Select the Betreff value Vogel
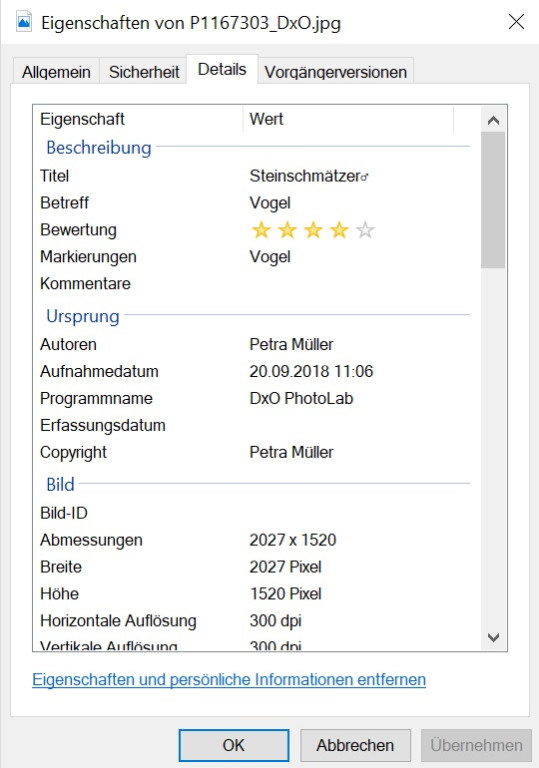 tap(270, 203)
